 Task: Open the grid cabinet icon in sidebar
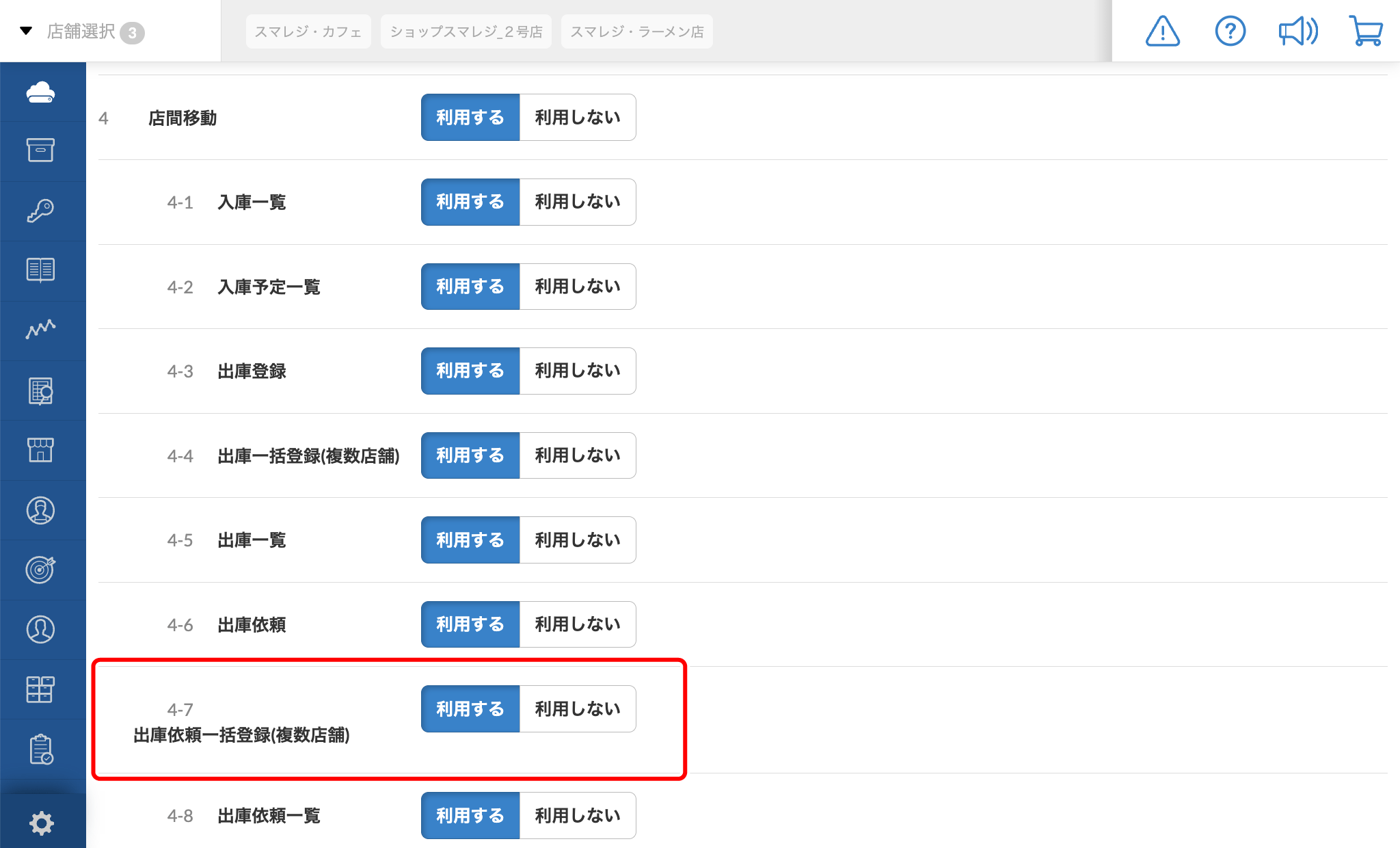tap(41, 689)
